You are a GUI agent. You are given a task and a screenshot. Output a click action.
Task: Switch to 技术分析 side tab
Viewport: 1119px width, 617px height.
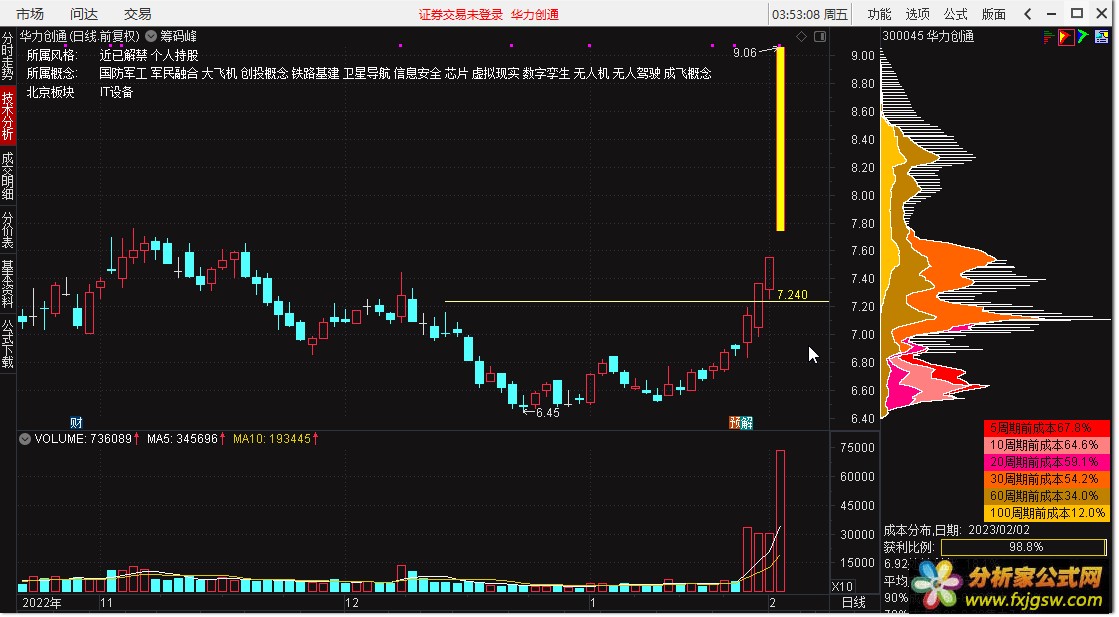[7, 116]
